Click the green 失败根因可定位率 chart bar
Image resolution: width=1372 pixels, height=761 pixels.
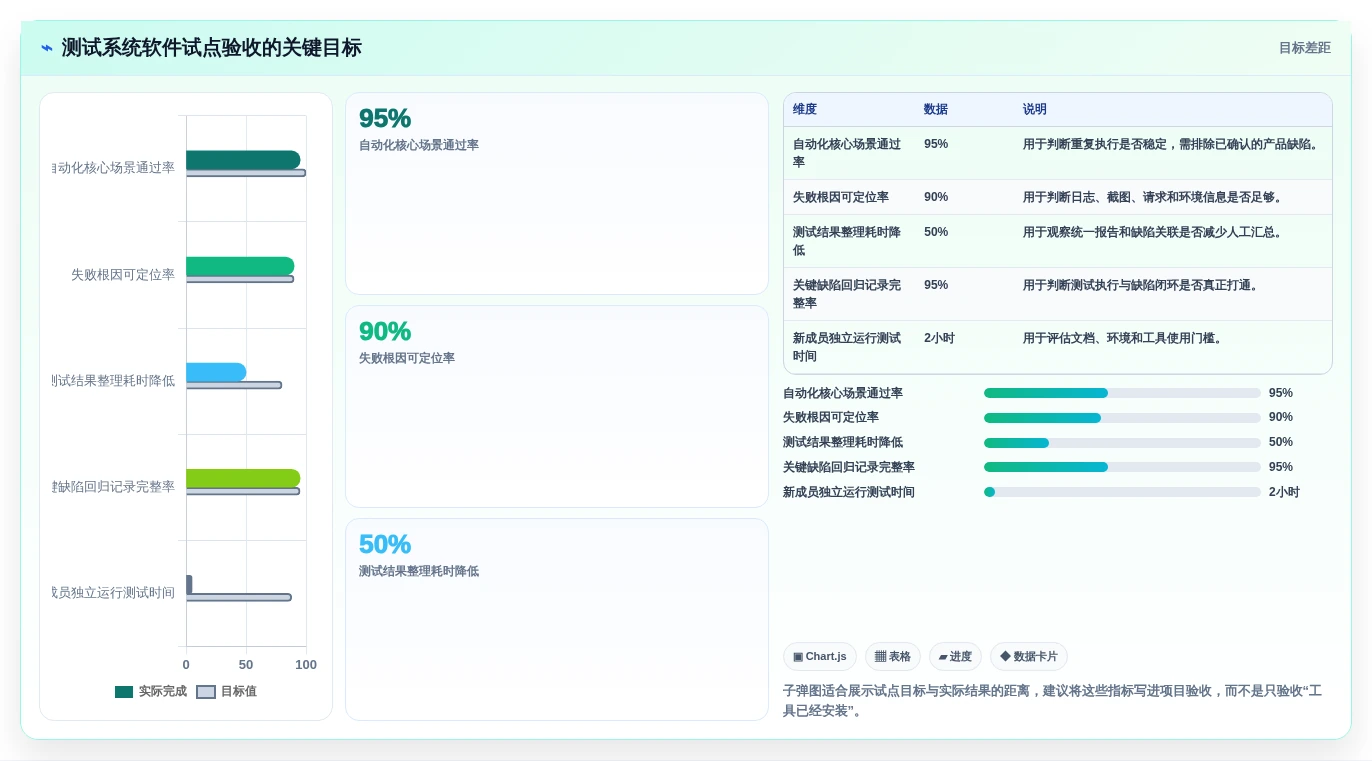(x=240, y=266)
